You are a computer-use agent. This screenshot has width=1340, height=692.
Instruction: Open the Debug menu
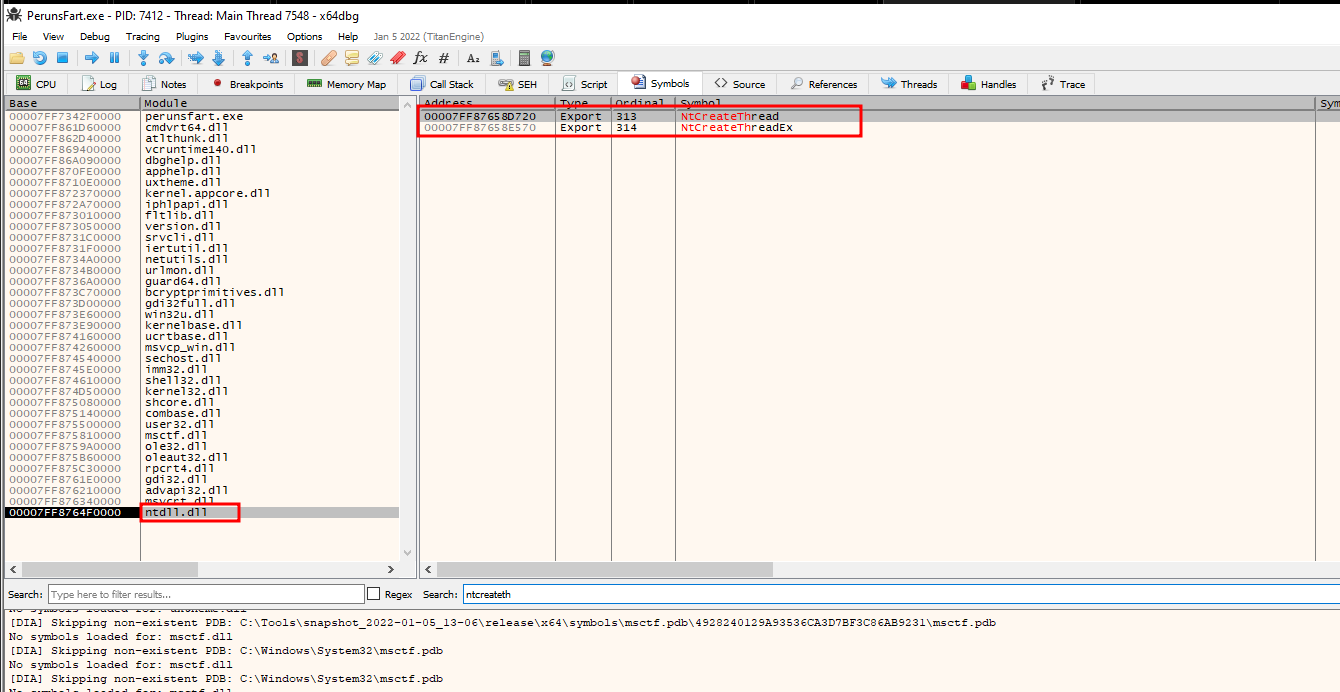95,36
